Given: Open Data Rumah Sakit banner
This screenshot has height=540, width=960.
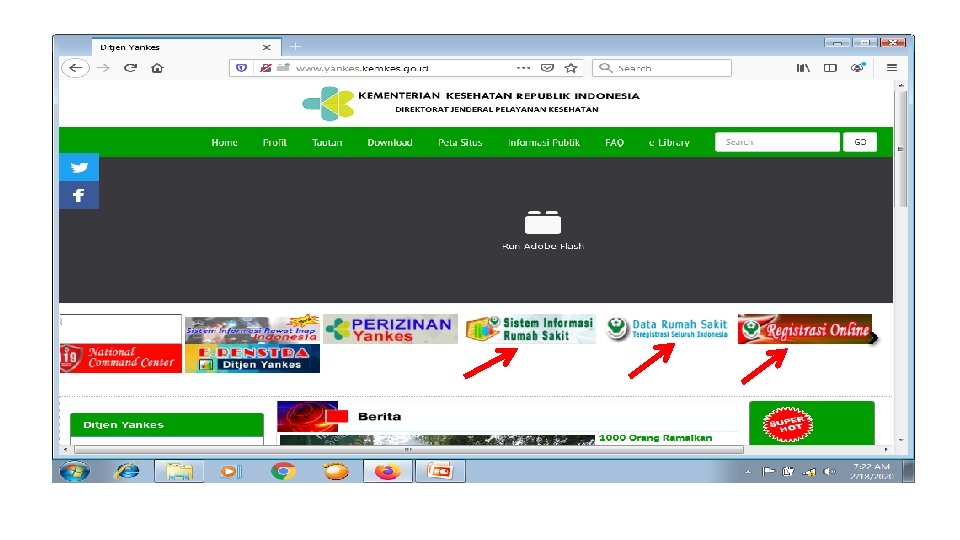Looking at the screenshot, I should (x=667, y=329).
